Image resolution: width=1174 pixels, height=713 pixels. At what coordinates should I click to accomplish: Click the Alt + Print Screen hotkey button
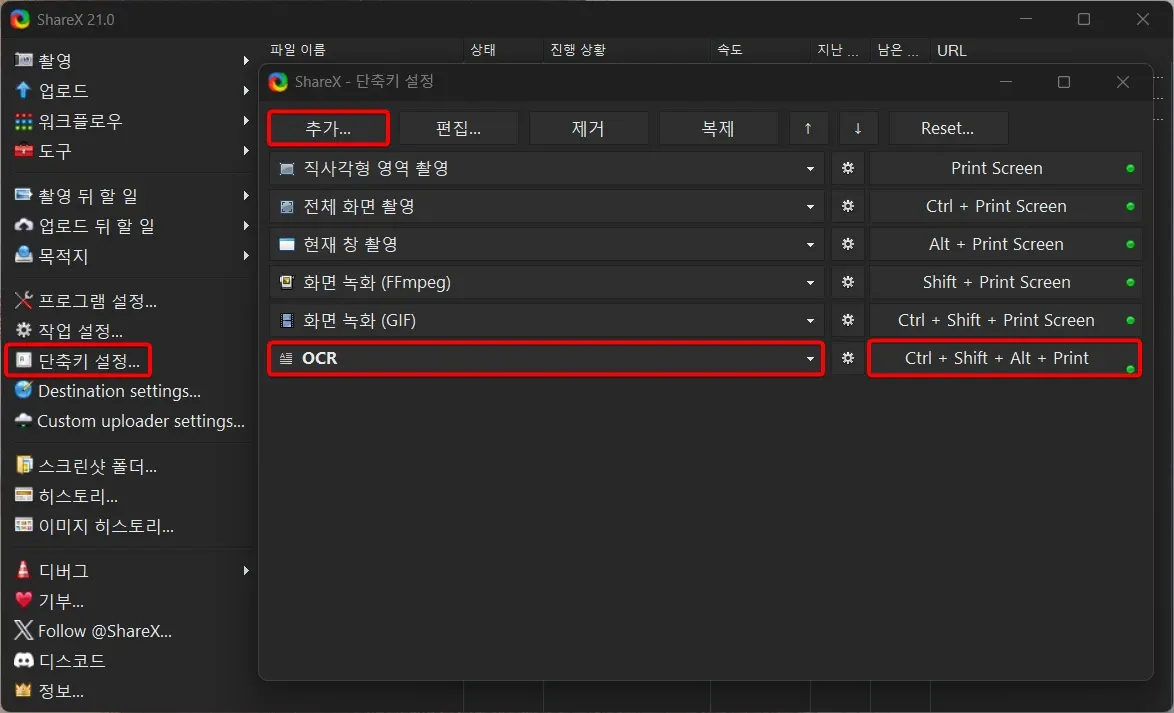1006,244
